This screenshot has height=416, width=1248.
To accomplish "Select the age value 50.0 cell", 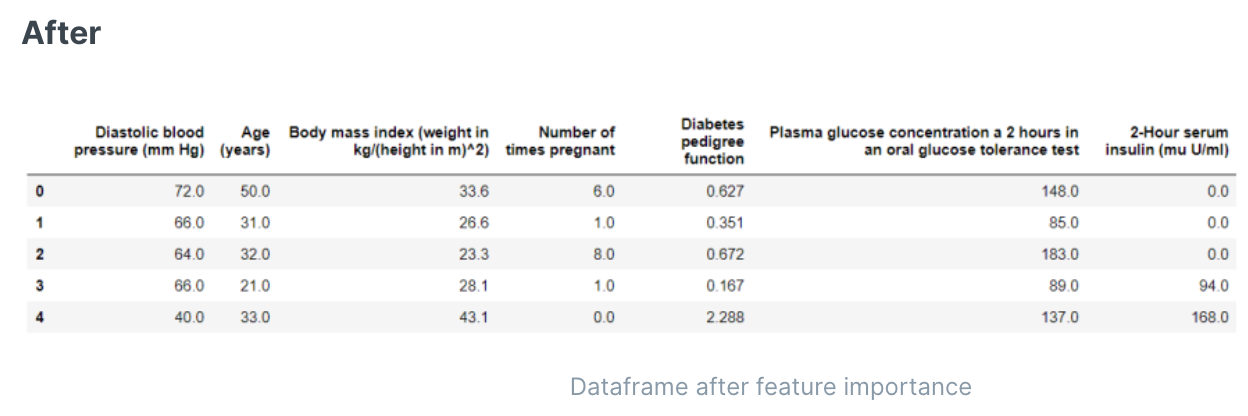I will (255, 191).
